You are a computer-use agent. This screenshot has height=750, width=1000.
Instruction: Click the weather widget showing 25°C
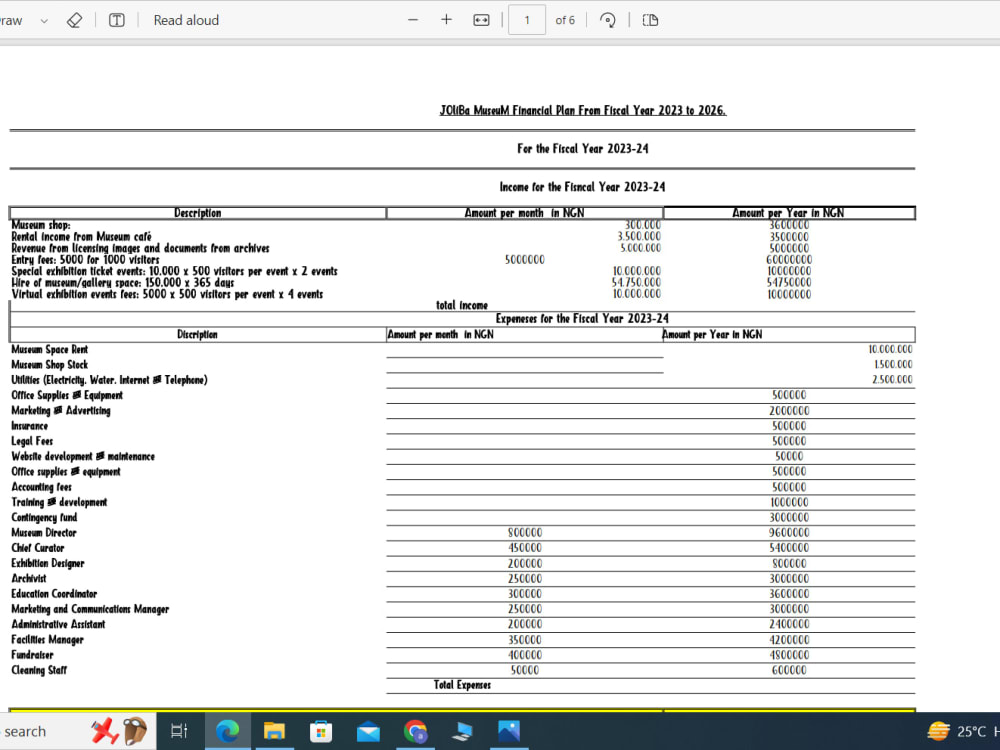pos(963,731)
